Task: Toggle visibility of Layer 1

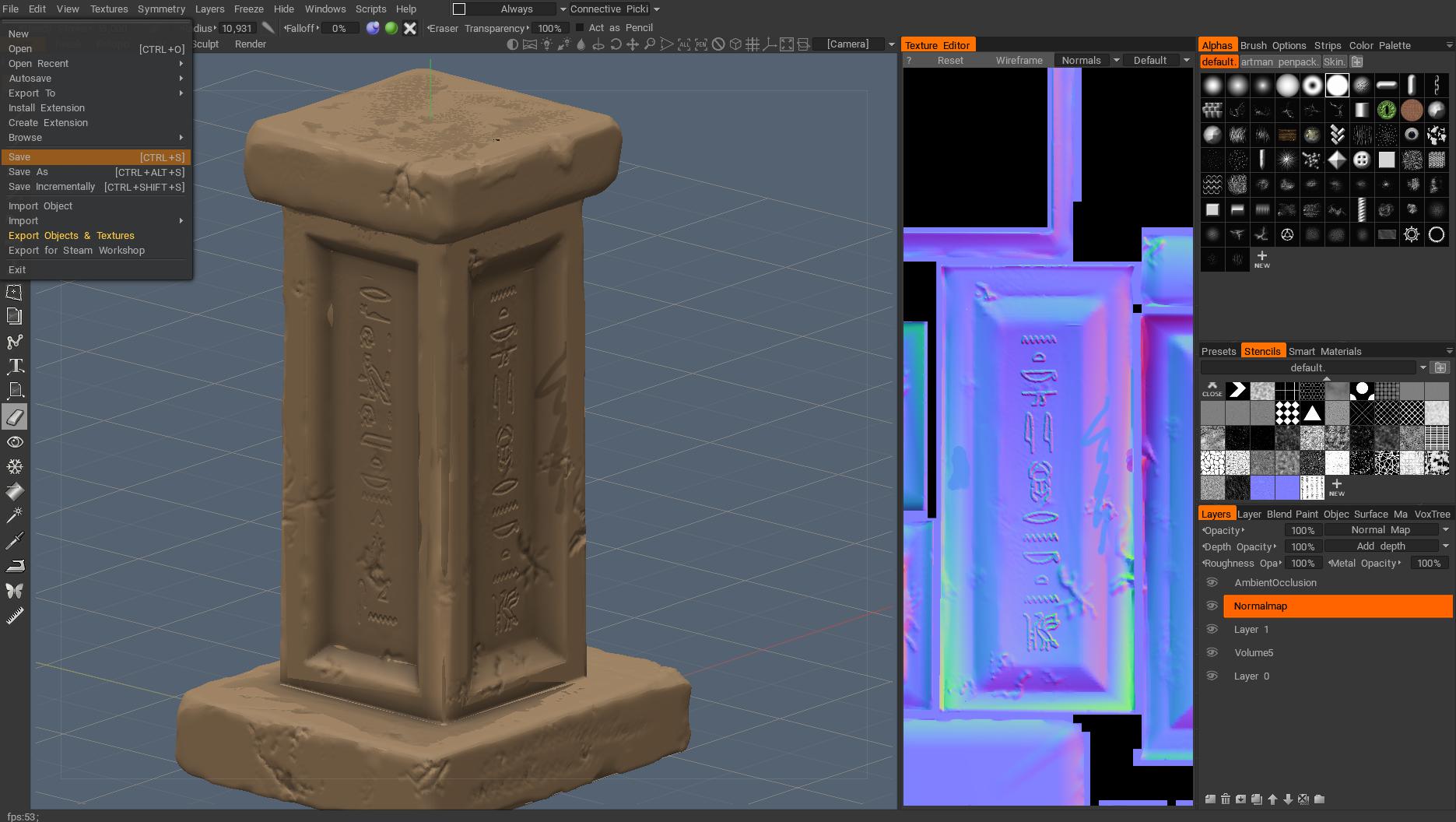Action: tap(1212, 629)
